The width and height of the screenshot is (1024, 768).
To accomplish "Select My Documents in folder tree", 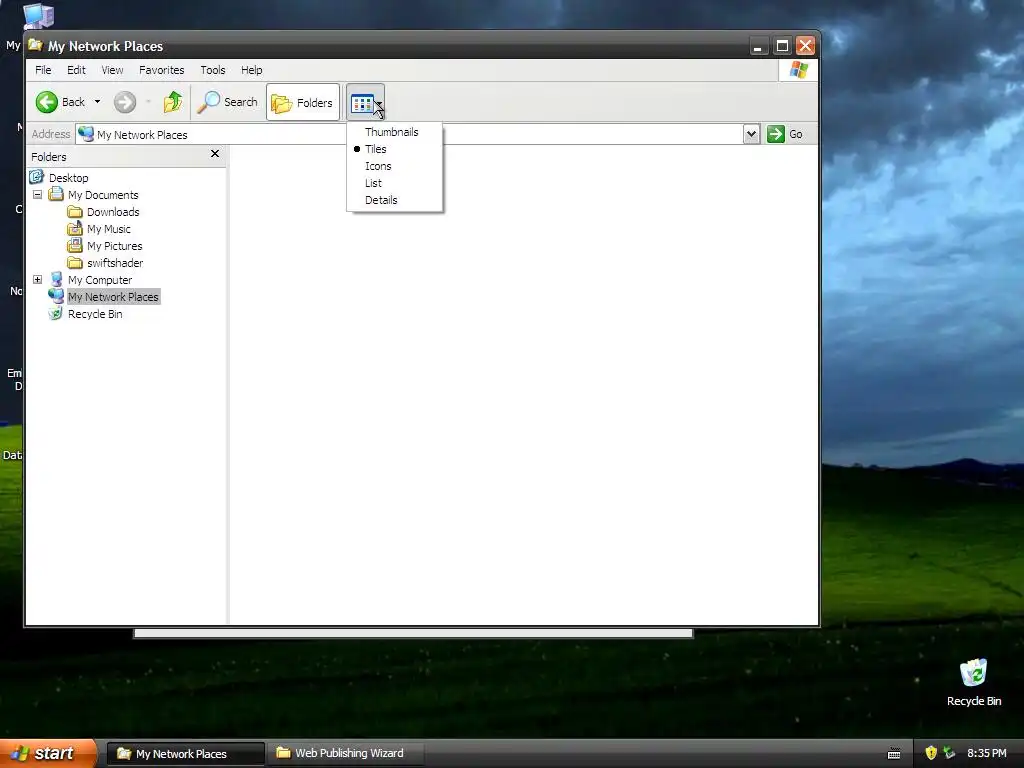I will coord(103,195).
